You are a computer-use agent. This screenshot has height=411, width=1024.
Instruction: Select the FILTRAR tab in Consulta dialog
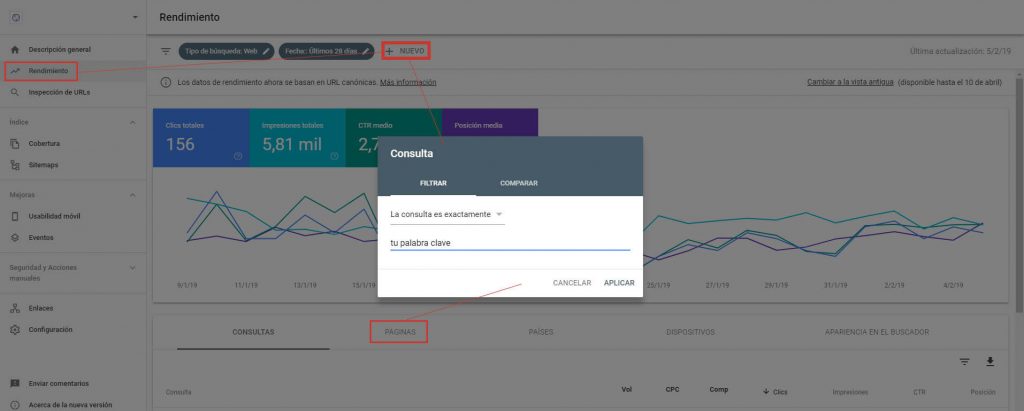[433, 184]
